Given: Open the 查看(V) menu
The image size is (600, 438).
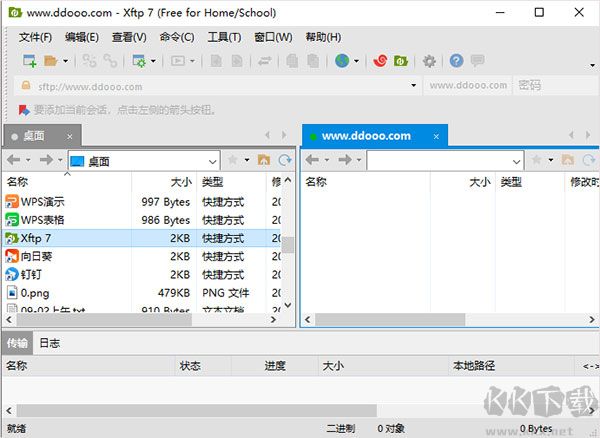Looking at the screenshot, I should (x=129, y=37).
